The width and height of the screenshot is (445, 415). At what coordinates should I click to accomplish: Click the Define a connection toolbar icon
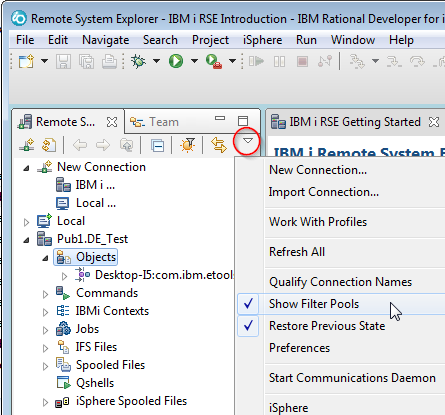click(x=27, y=145)
